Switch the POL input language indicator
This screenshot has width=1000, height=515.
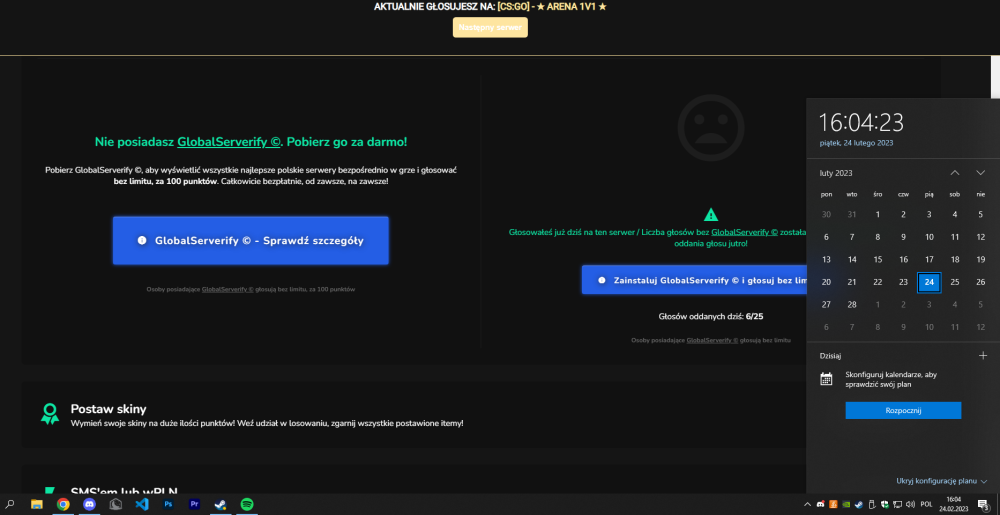(927, 504)
